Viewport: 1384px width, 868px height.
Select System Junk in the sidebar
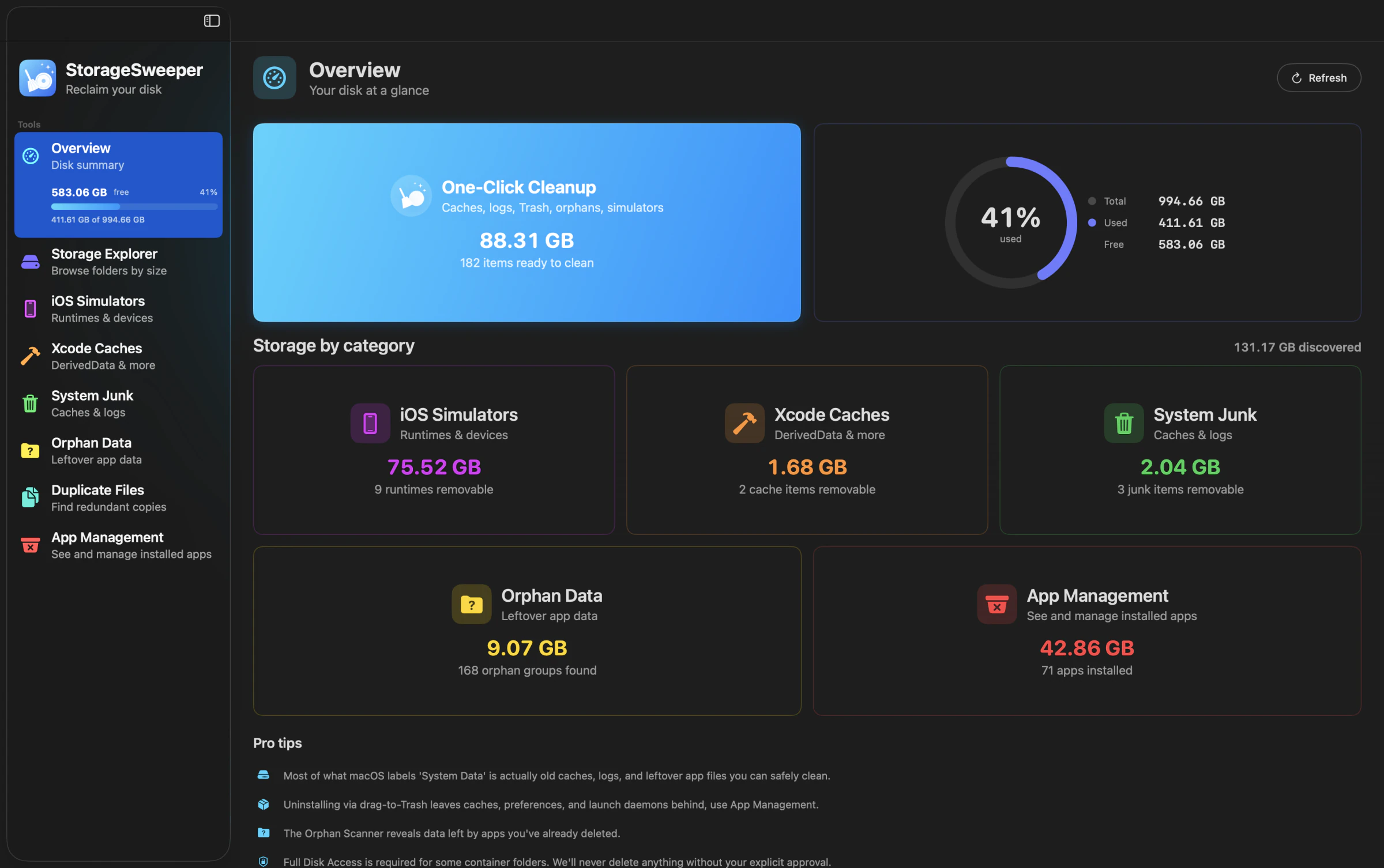[118, 403]
